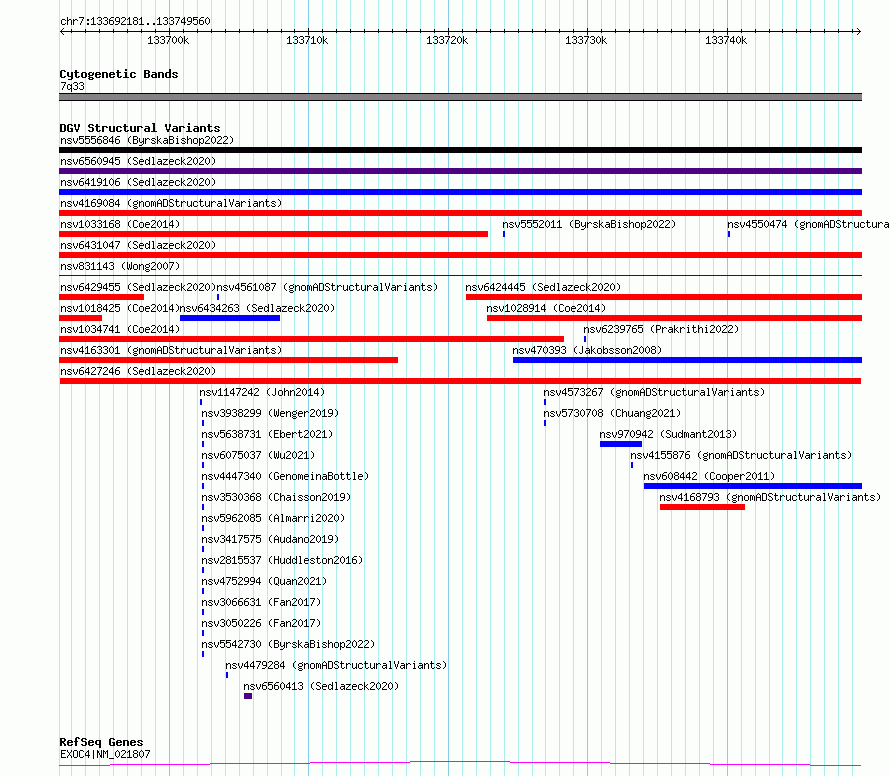Open nsv3938299 (Wenger2019) label
This screenshot has height=776, width=890.
point(270,413)
